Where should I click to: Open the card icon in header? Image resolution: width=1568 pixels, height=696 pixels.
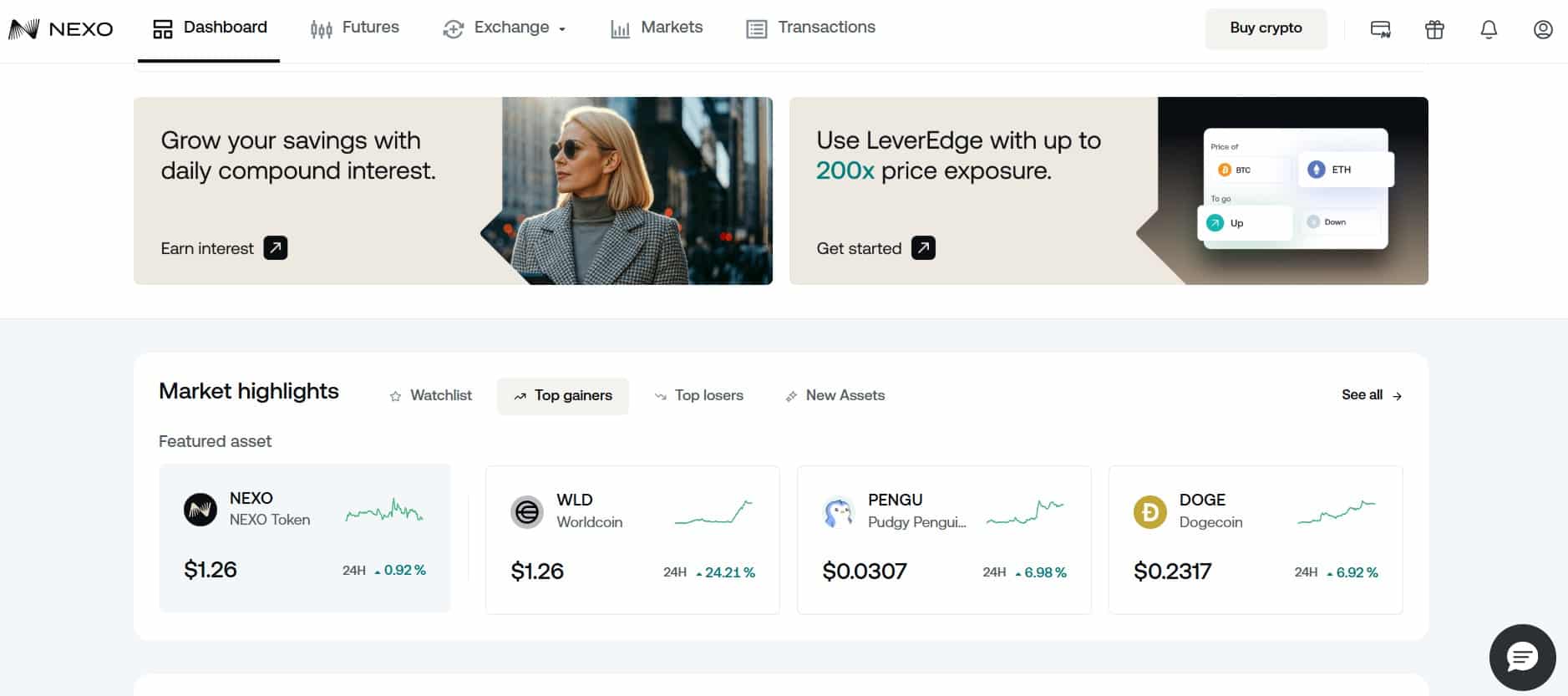click(x=1380, y=30)
